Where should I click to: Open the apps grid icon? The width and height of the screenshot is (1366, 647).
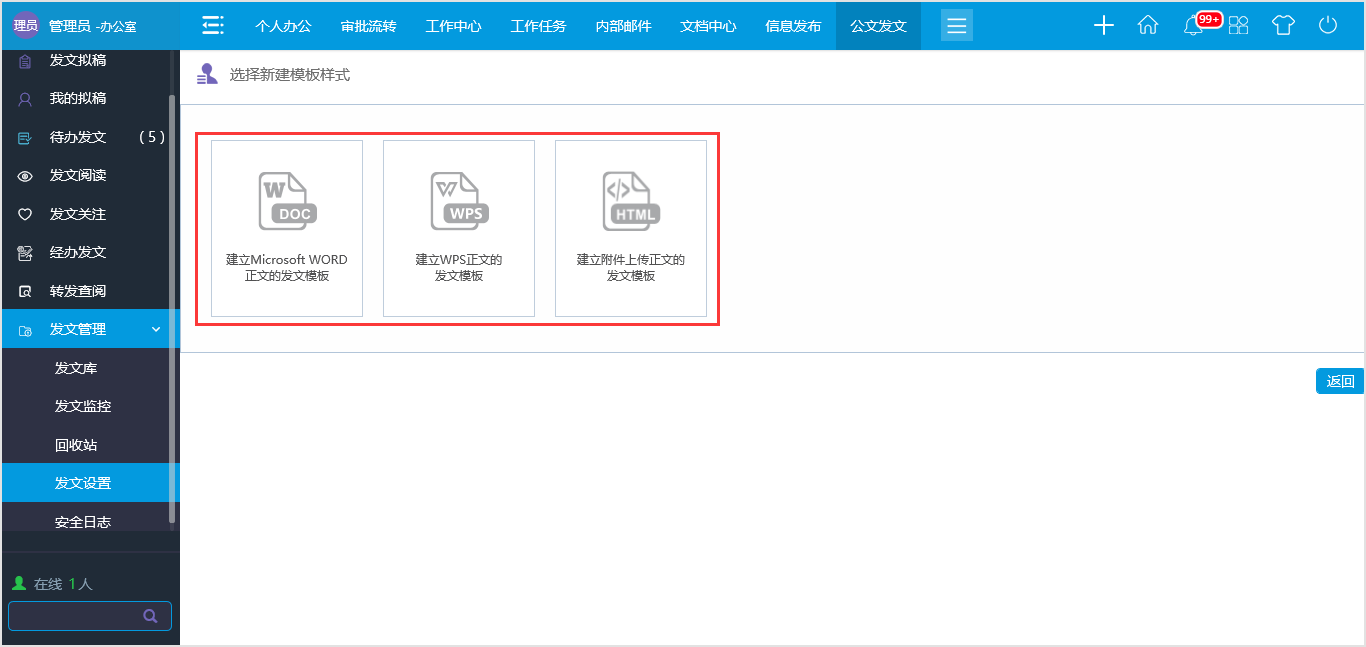pos(1239,24)
